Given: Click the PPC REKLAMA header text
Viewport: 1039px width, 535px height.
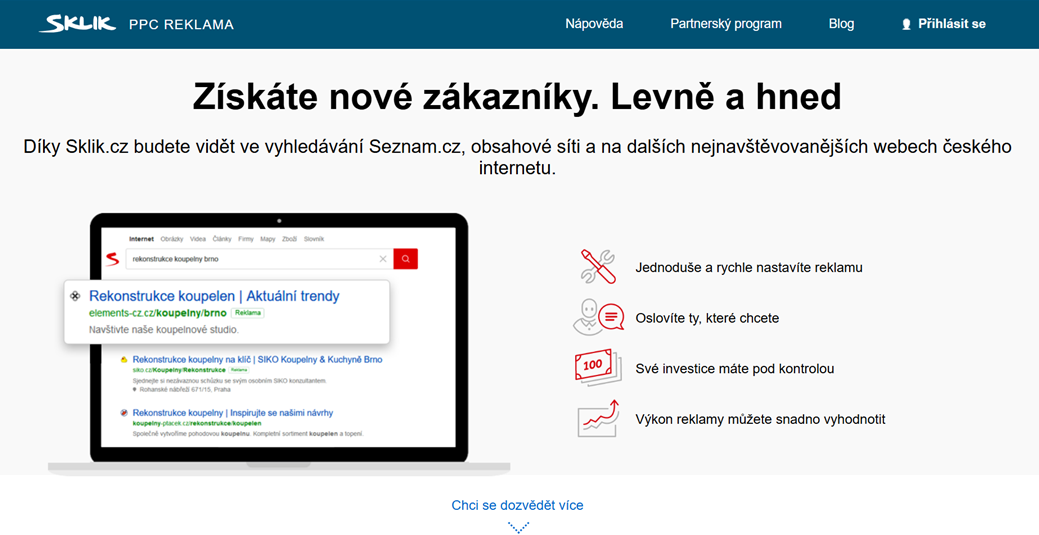Looking at the screenshot, I should [x=181, y=25].
